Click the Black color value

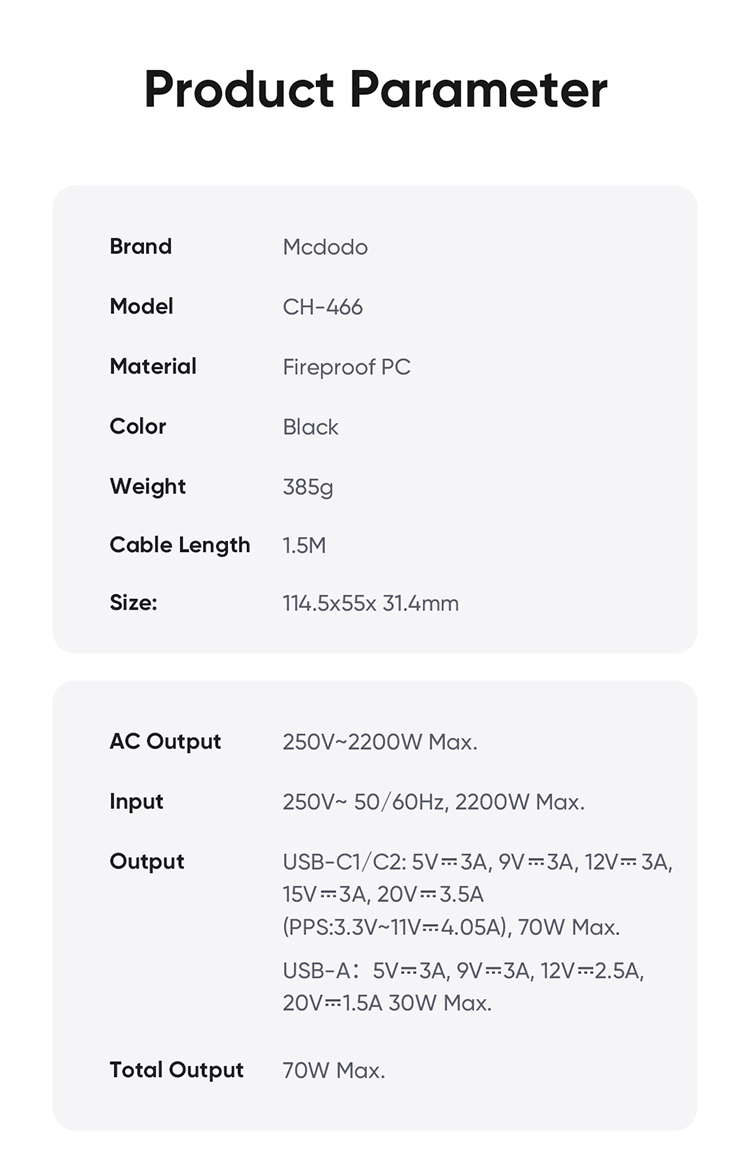pos(310,427)
